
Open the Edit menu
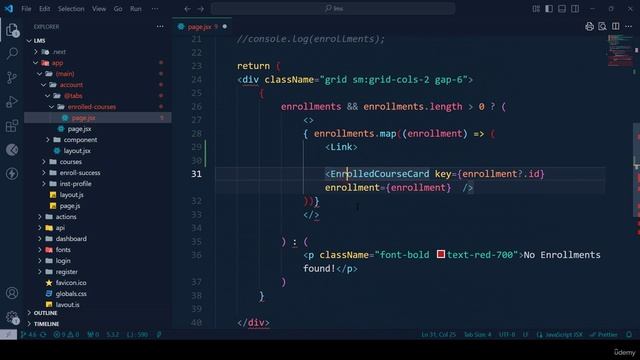click(44, 9)
